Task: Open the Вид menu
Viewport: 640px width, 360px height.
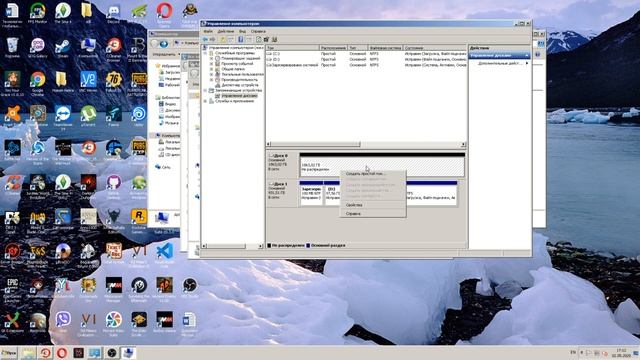Action: pos(242,31)
